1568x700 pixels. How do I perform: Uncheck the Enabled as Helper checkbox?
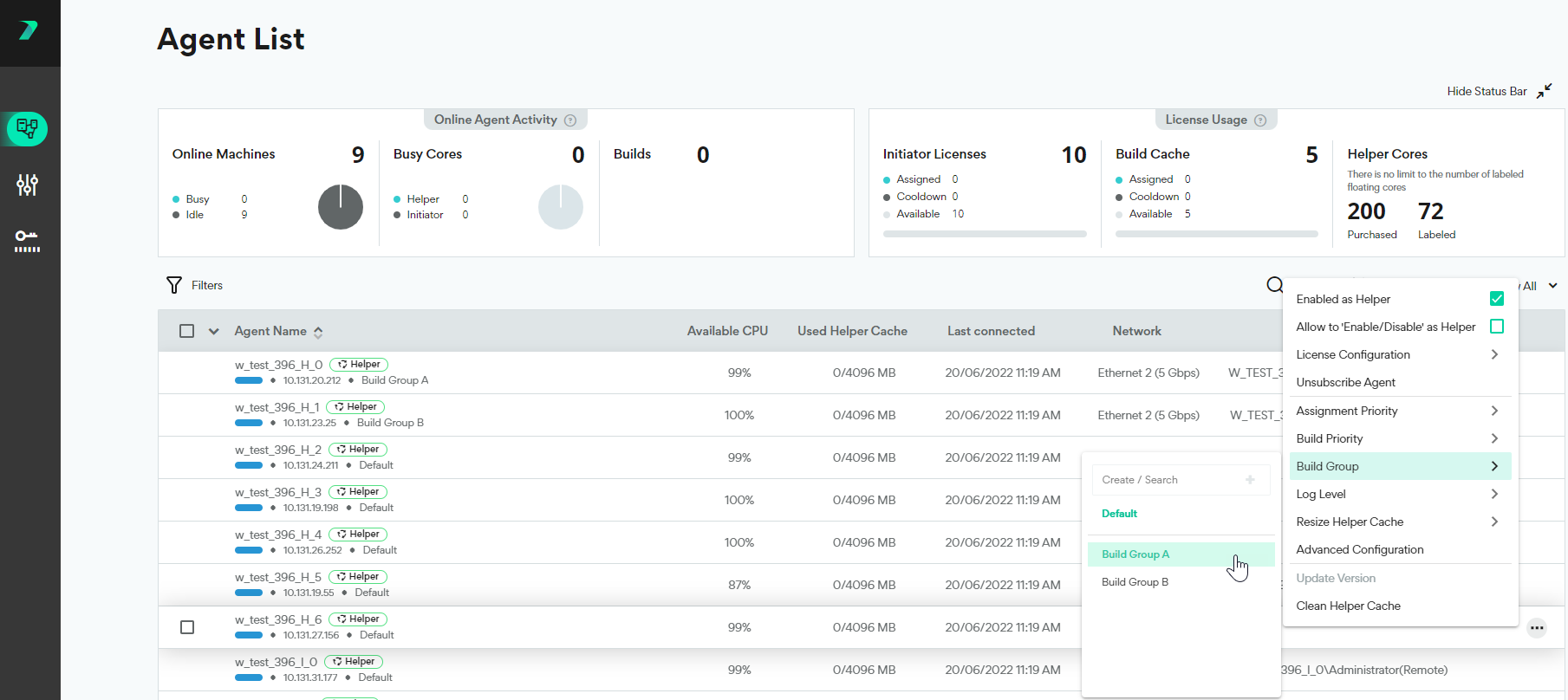coord(1496,299)
